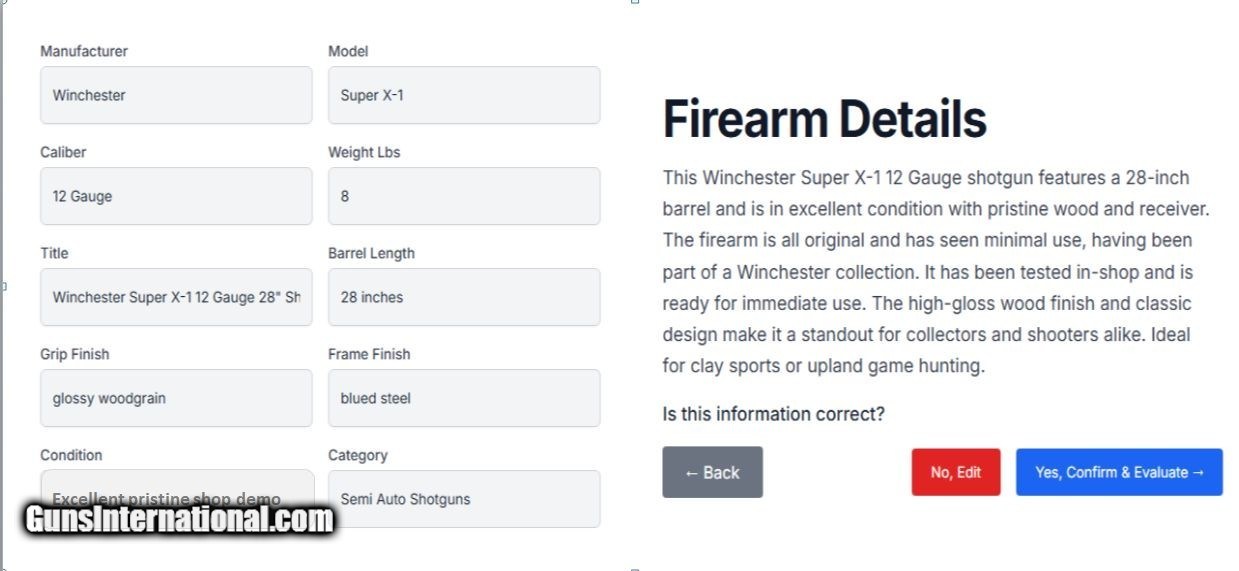The width and height of the screenshot is (1239, 571).
Task: Click the Weight Lbs label text
Action: 364,153
